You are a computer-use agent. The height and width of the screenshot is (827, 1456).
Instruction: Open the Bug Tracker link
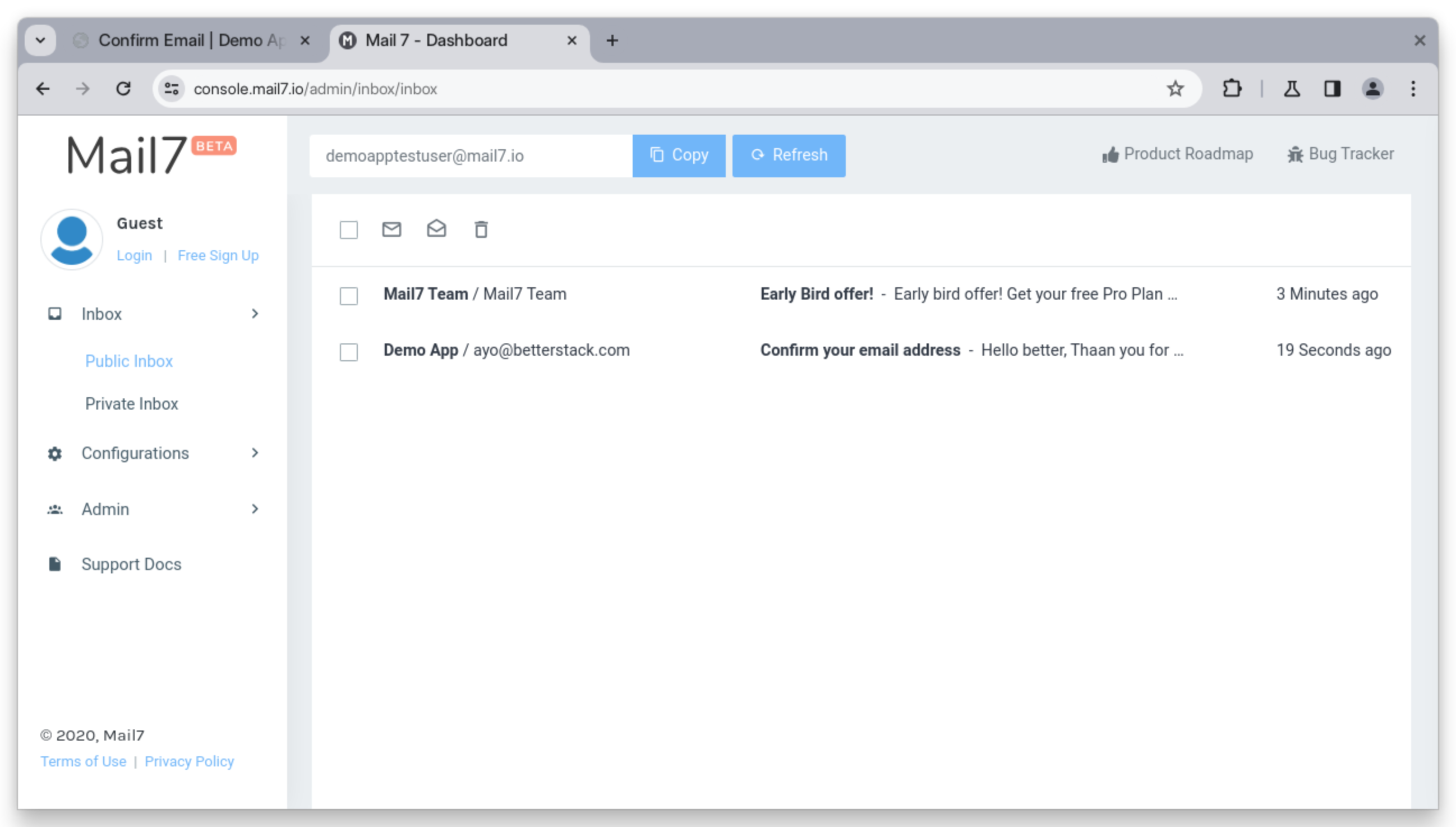tap(1340, 154)
